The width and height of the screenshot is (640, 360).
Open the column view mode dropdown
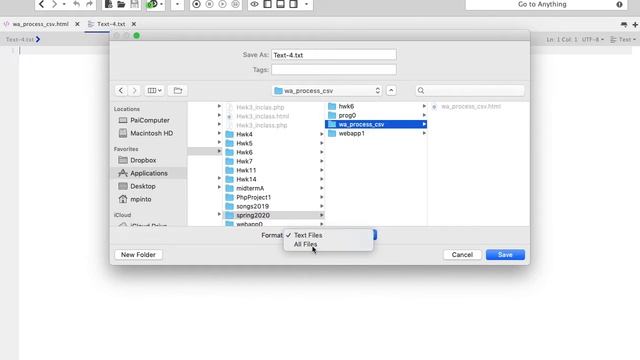(x=154, y=91)
